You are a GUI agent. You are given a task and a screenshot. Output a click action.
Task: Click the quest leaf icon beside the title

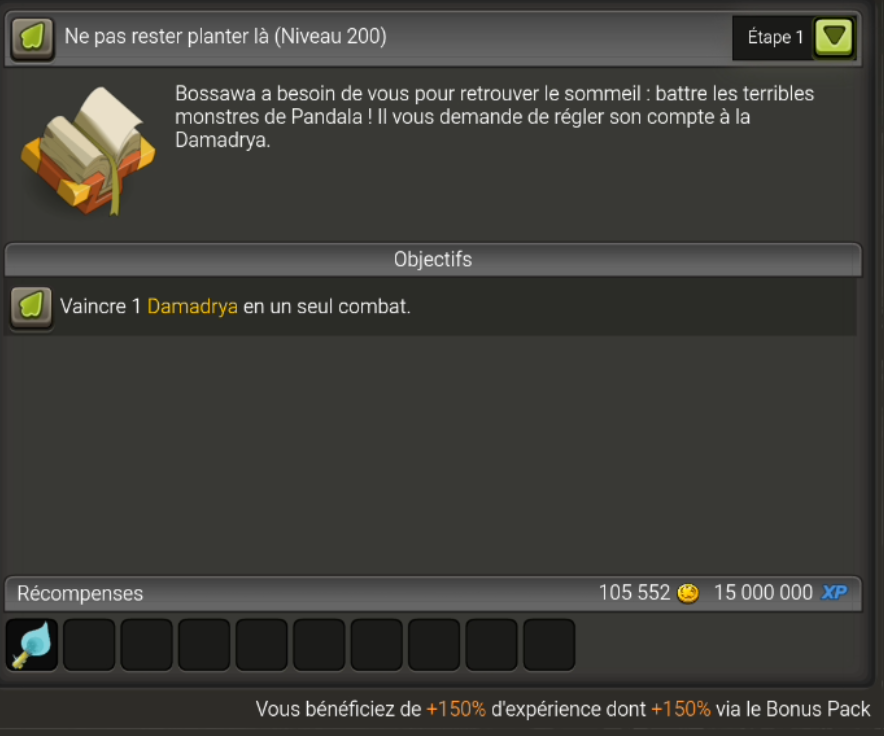[x=33, y=38]
